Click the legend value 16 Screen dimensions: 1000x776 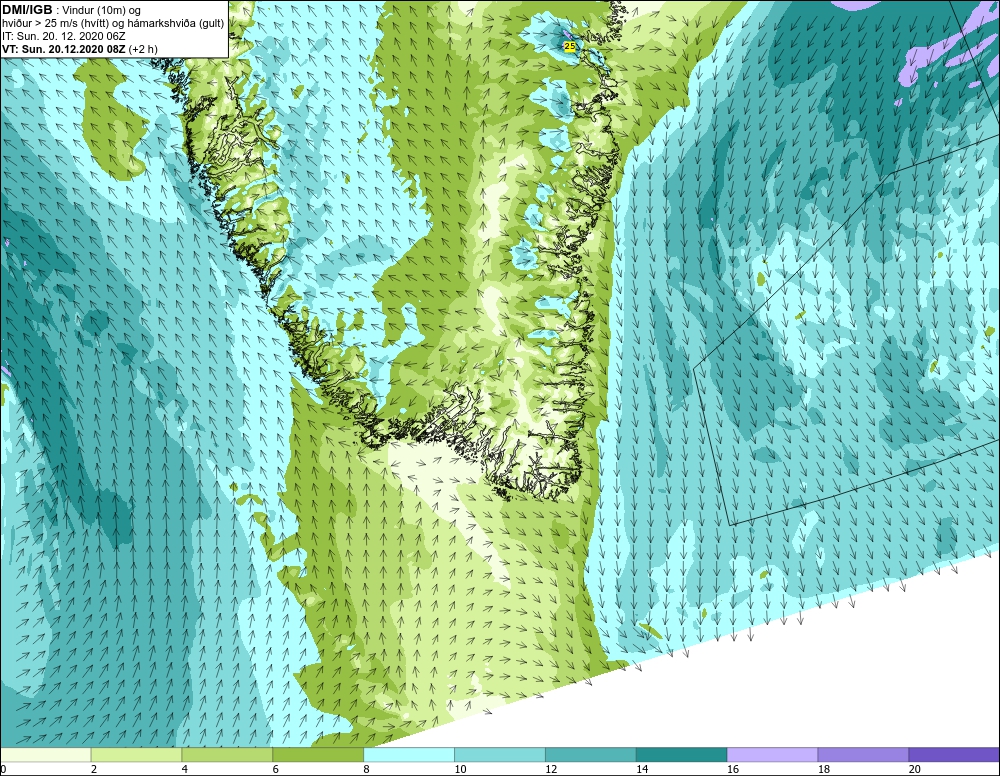[733, 770]
